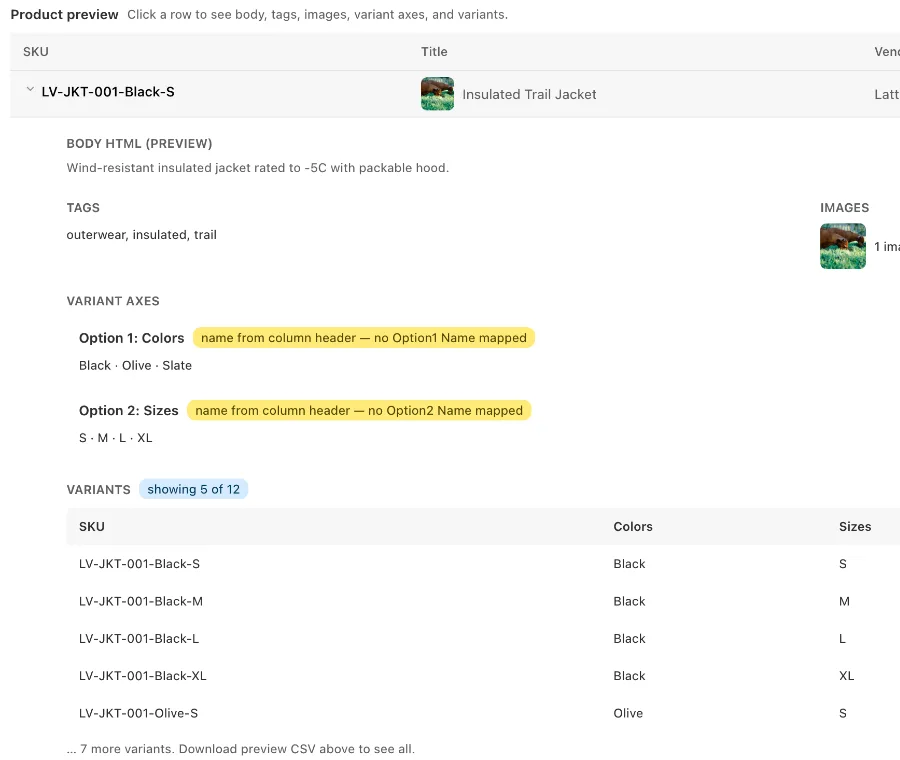Click the Product preview heading
The height and width of the screenshot is (760, 900).
64,14
